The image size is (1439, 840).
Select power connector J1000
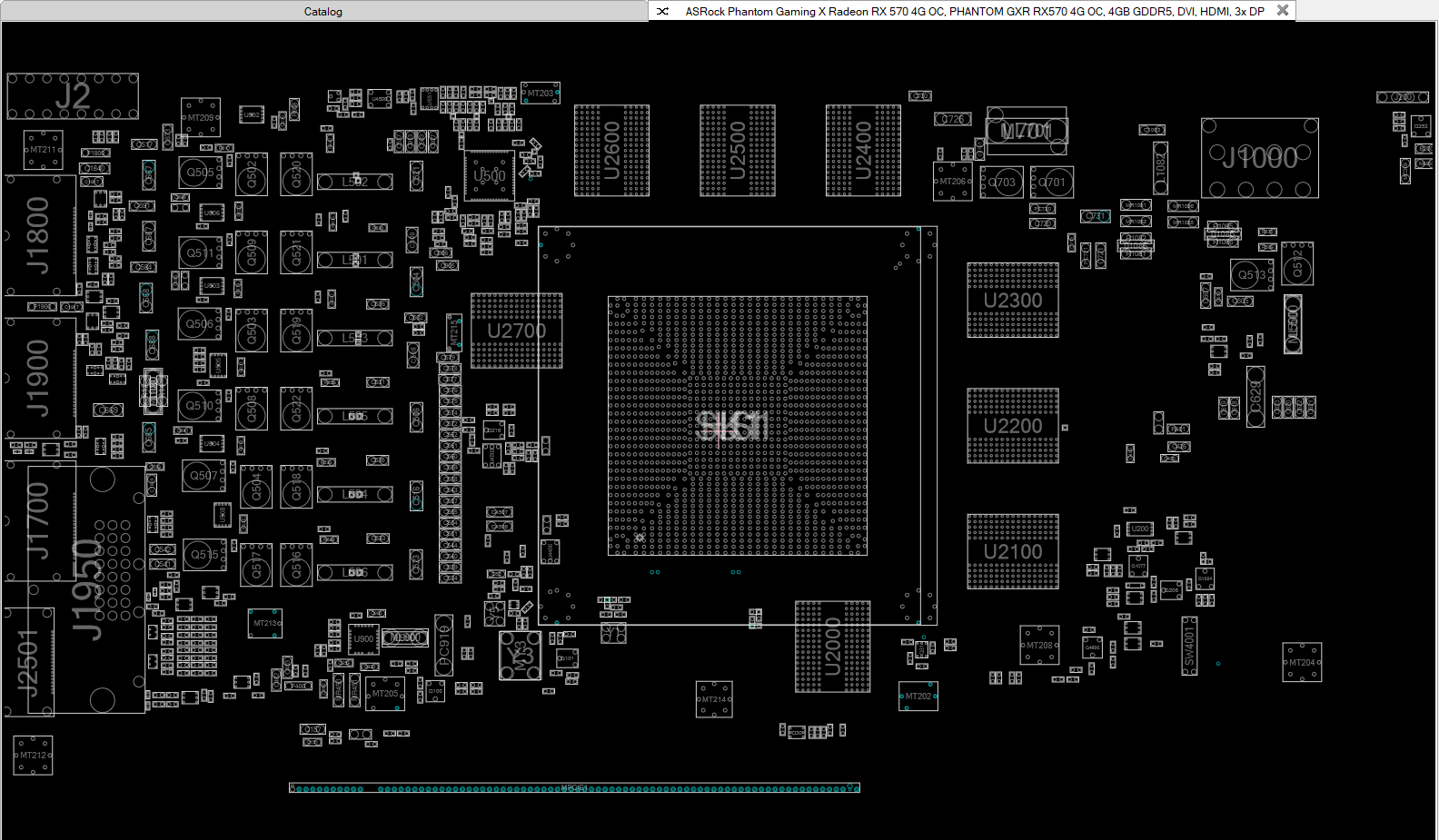1259,158
